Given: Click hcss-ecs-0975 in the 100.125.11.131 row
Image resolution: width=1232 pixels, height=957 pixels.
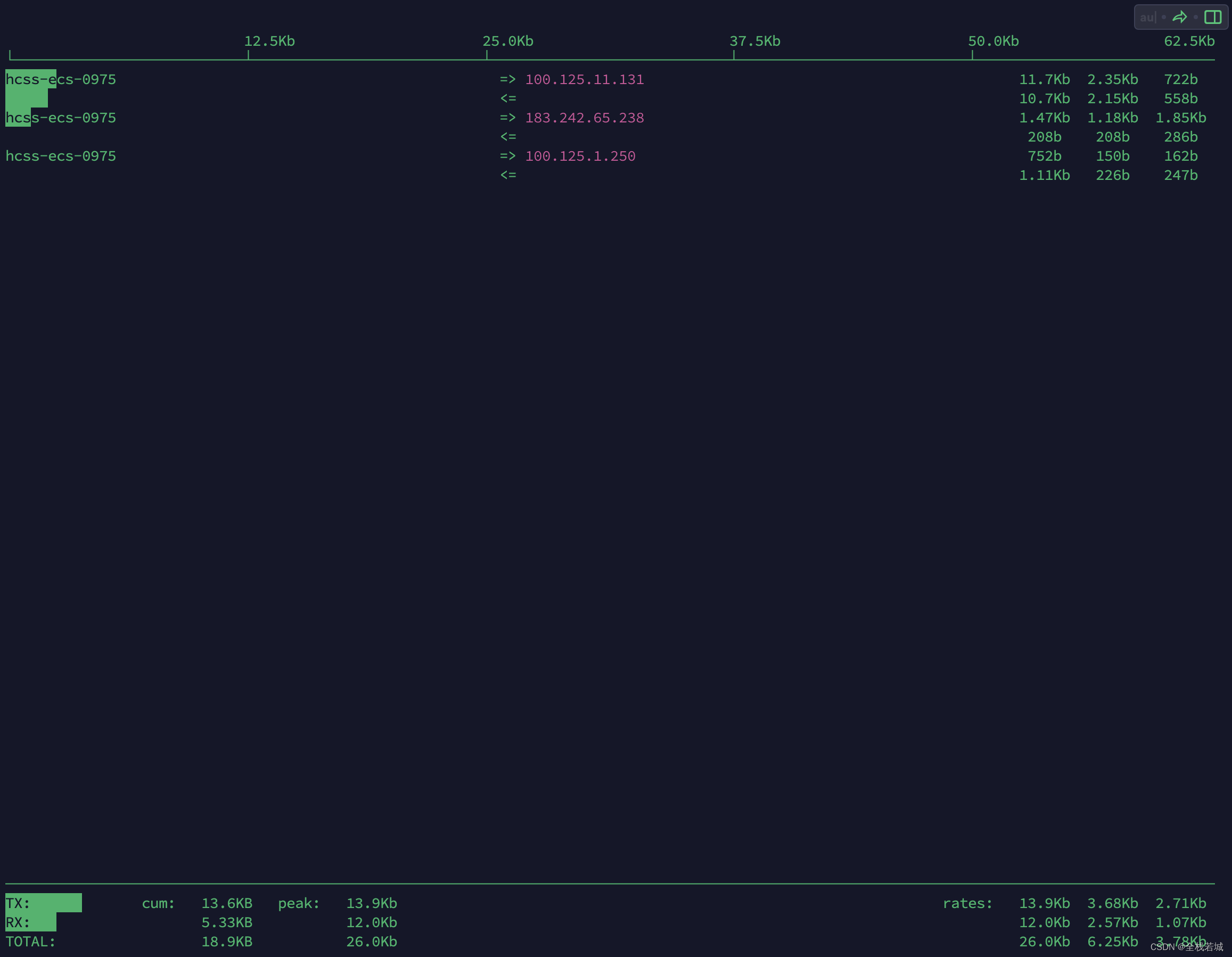Looking at the screenshot, I should (x=61, y=79).
